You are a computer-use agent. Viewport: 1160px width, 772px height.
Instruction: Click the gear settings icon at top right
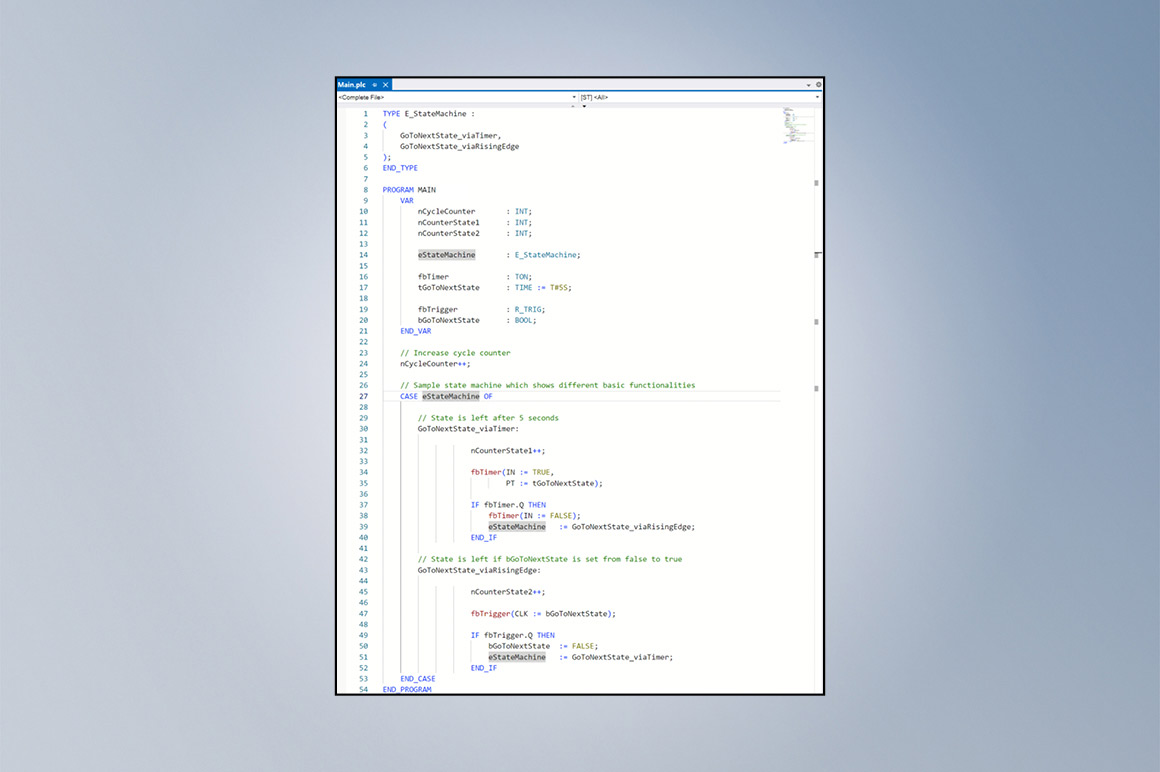818,85
